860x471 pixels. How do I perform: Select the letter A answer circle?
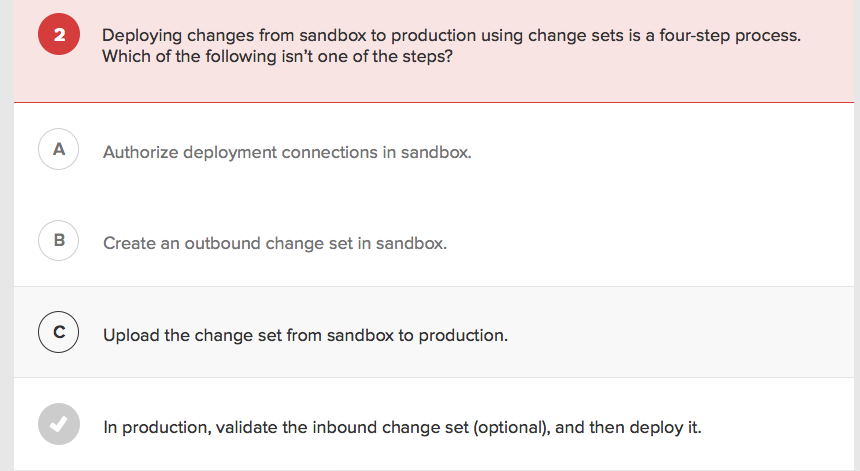[x=59, y=150]
